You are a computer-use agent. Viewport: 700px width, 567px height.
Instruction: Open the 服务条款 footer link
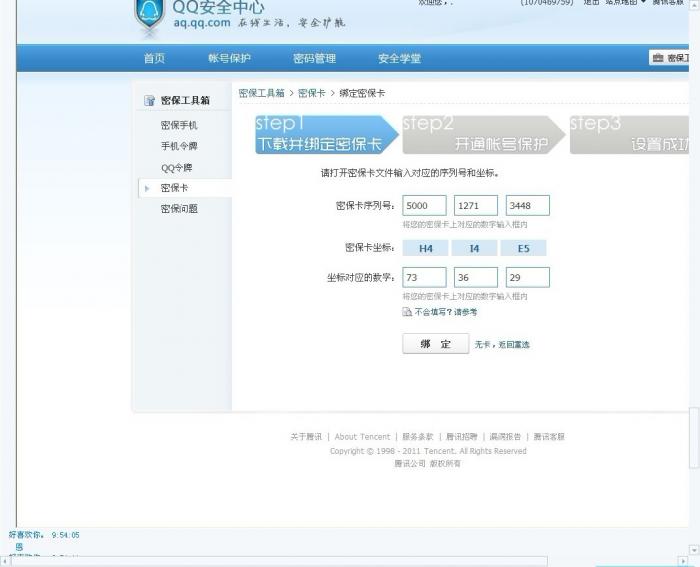coord(418,437)
